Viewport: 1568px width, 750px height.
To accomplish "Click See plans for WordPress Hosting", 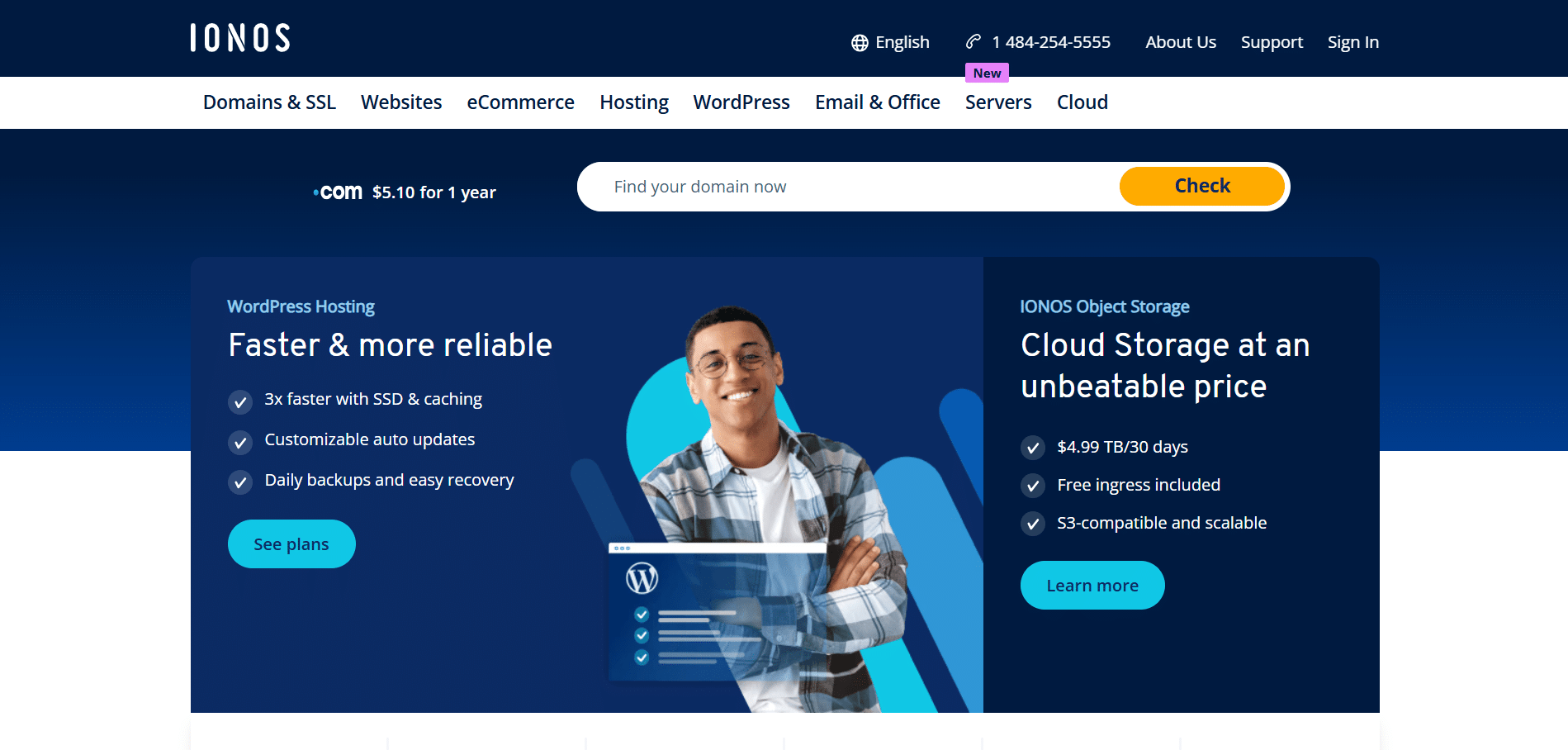I will tap(291, 544).
